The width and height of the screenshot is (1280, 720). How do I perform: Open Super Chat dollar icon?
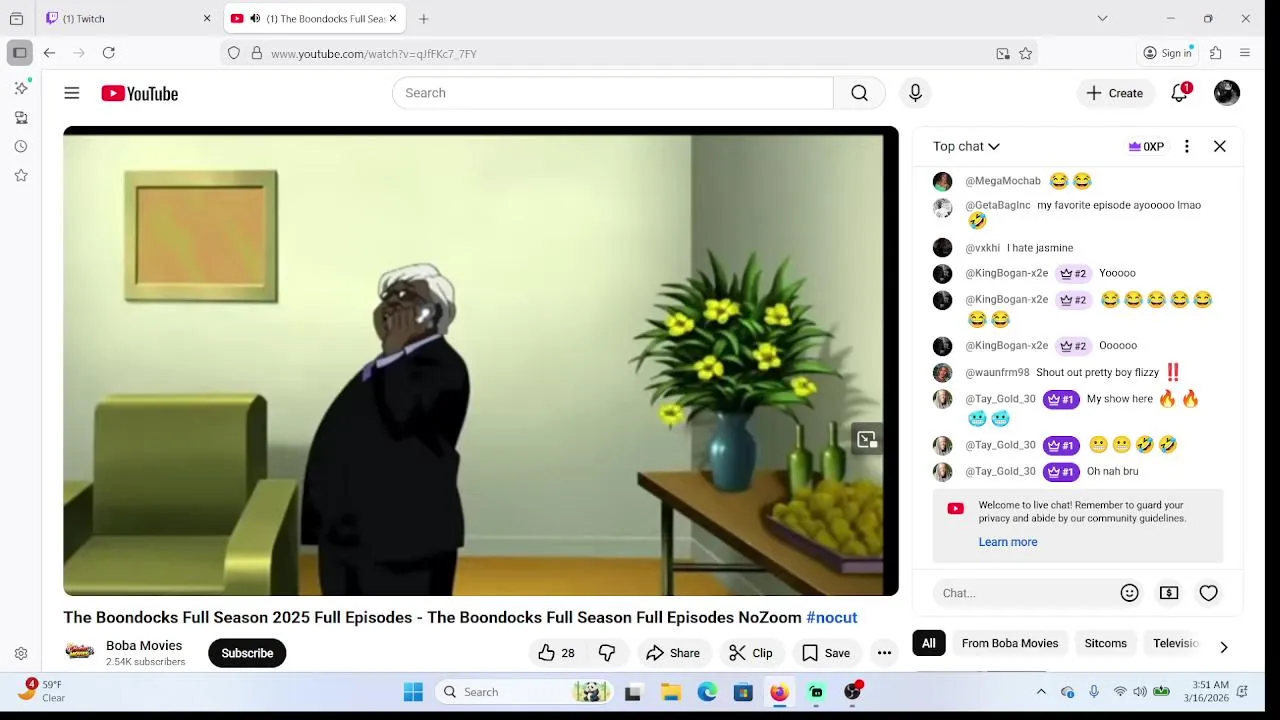(1169, 593)
